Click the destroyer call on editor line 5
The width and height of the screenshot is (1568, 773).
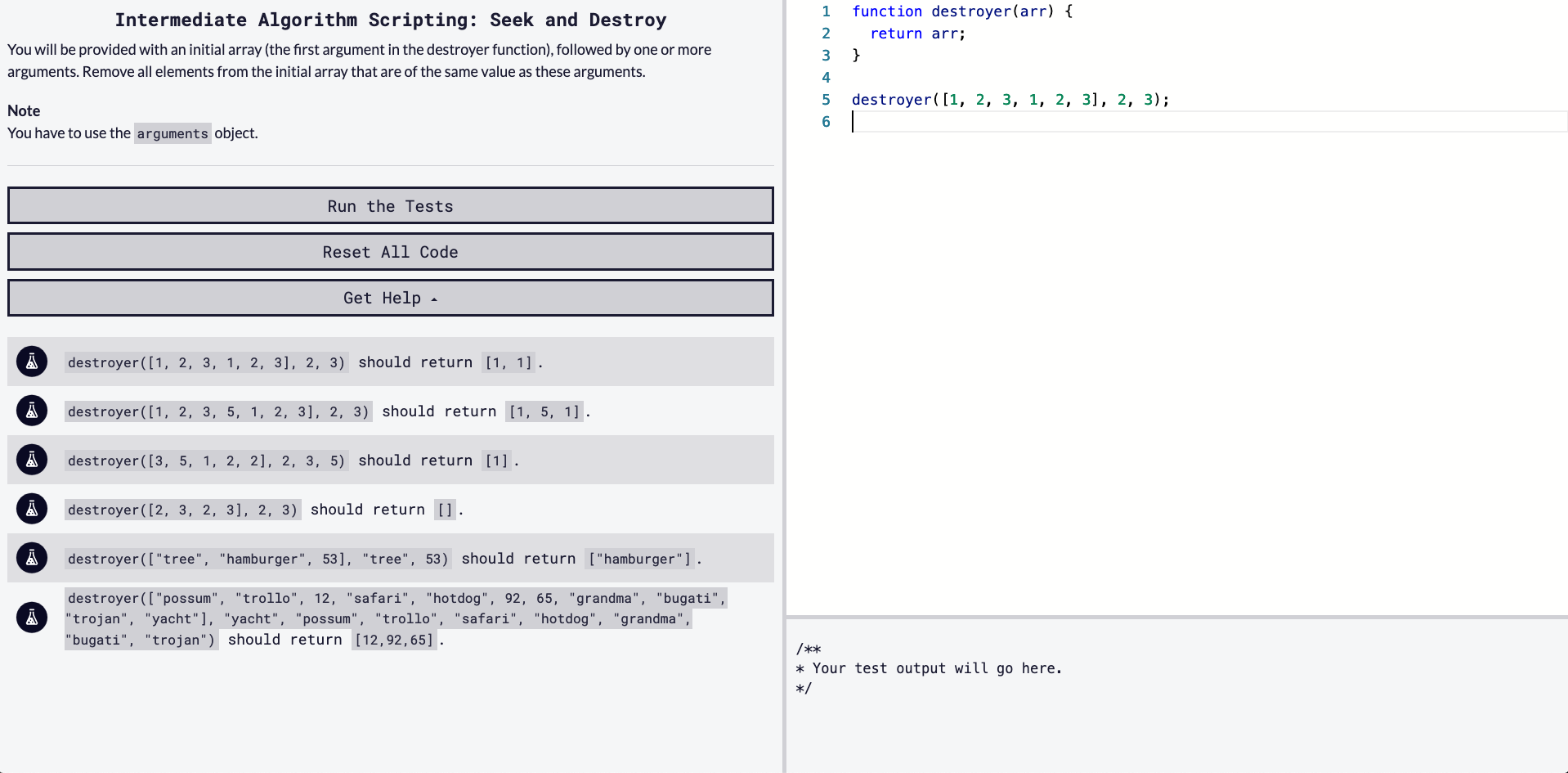point(1010,100)
